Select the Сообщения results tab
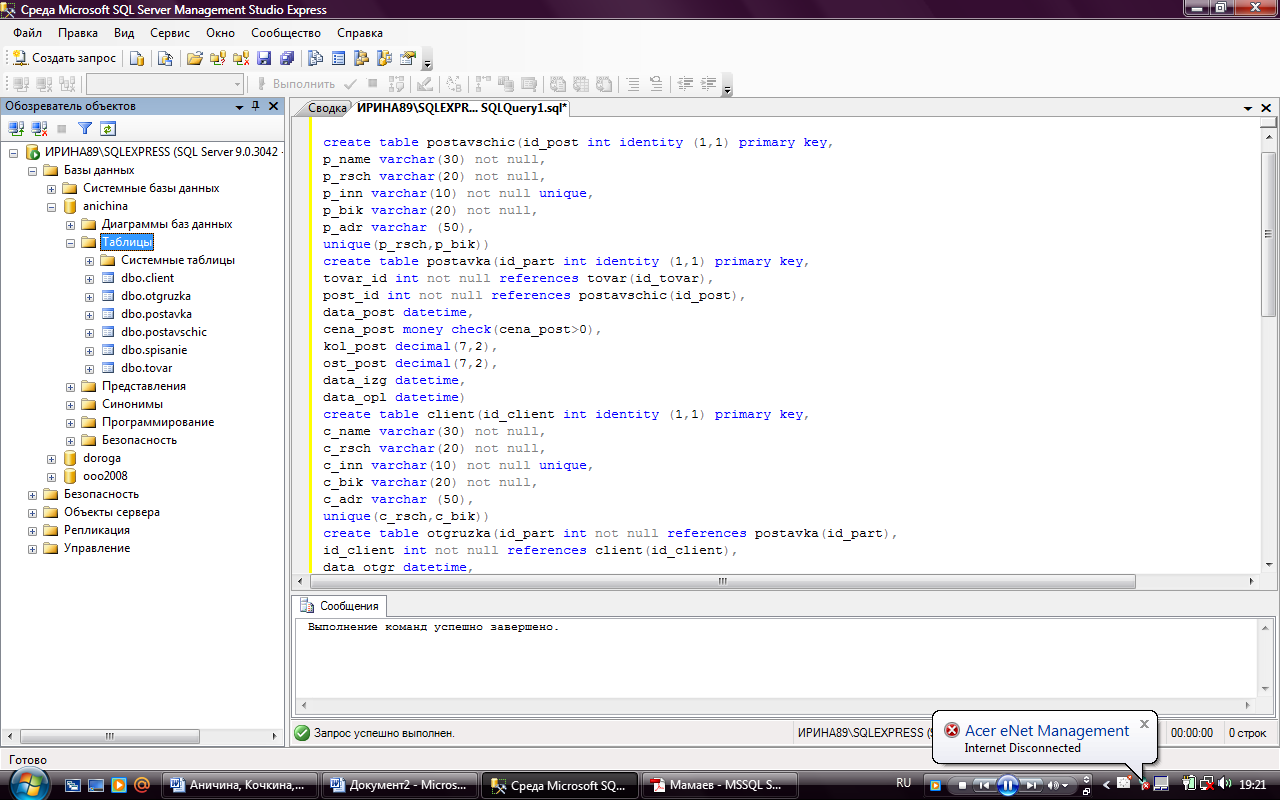This screenshot has width=1280, height=800. point(340,606)
